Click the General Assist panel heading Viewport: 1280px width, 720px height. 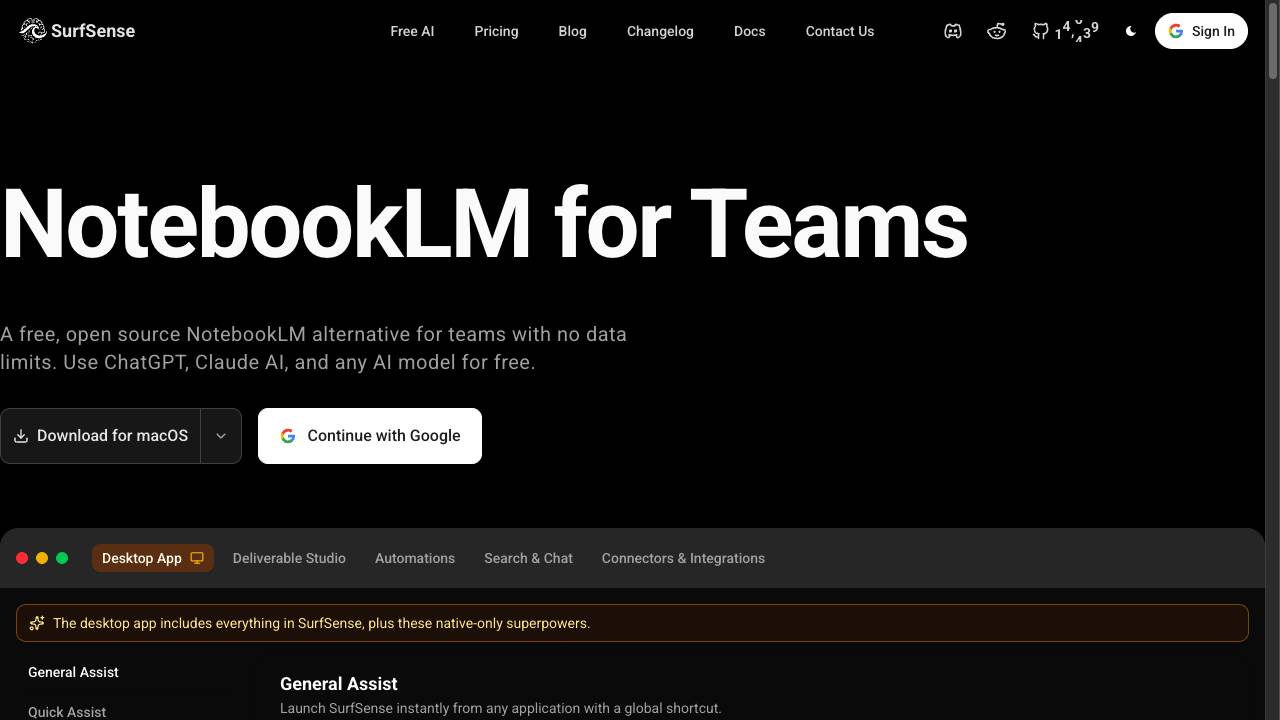(x=339, y=684)
